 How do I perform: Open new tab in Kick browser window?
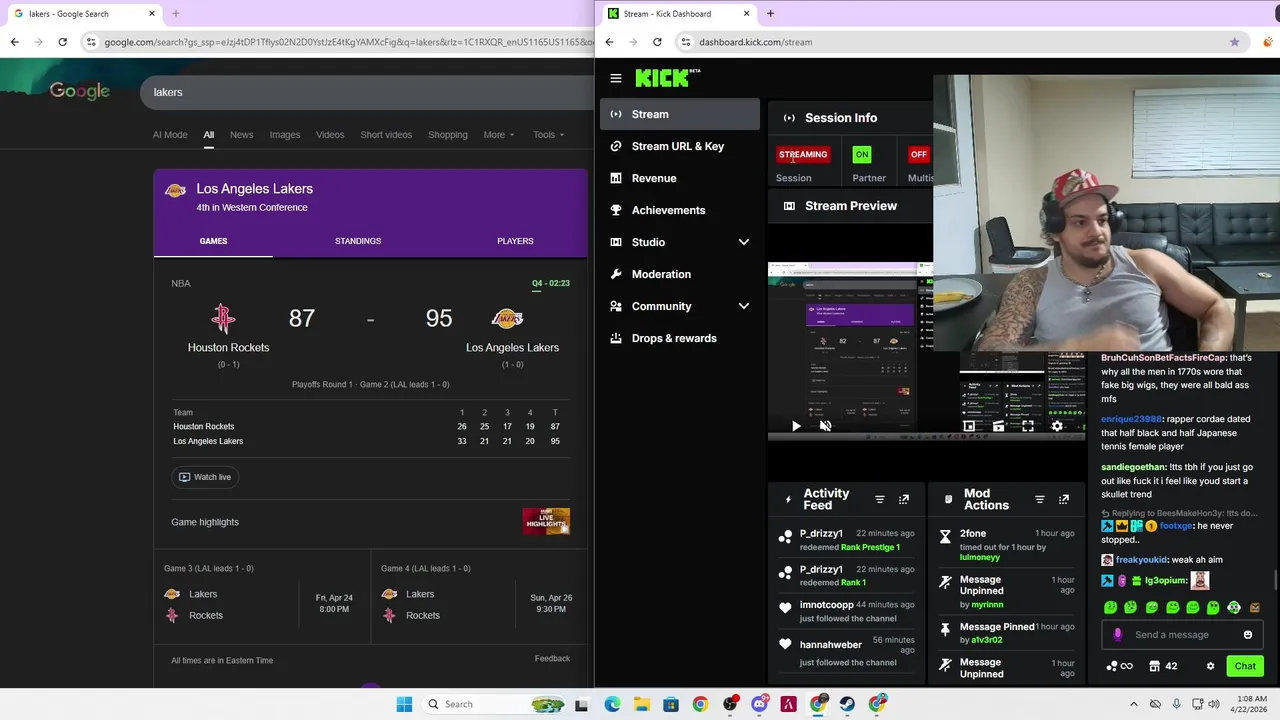click(x=770, y=14)
